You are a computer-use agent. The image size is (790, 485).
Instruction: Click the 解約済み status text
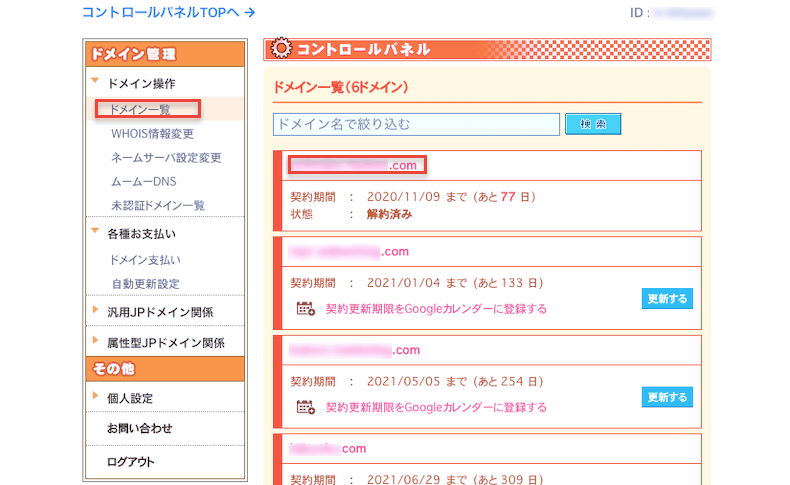[389, 215]
